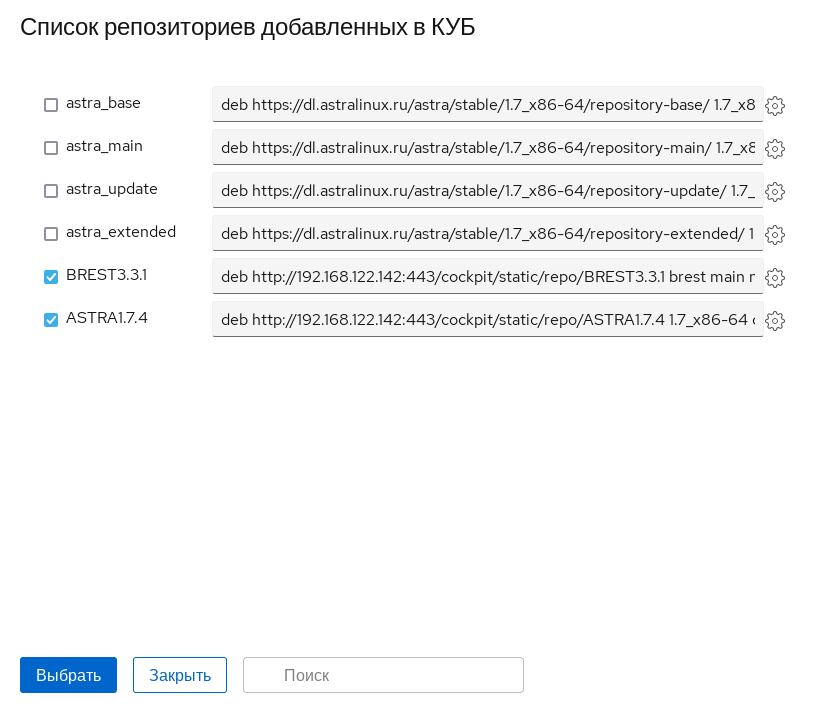This screenshot has height=710, width=823.
Task: Open settings gear for astra_extended repository
Action: pyautogui.click(x=774, y=235)
